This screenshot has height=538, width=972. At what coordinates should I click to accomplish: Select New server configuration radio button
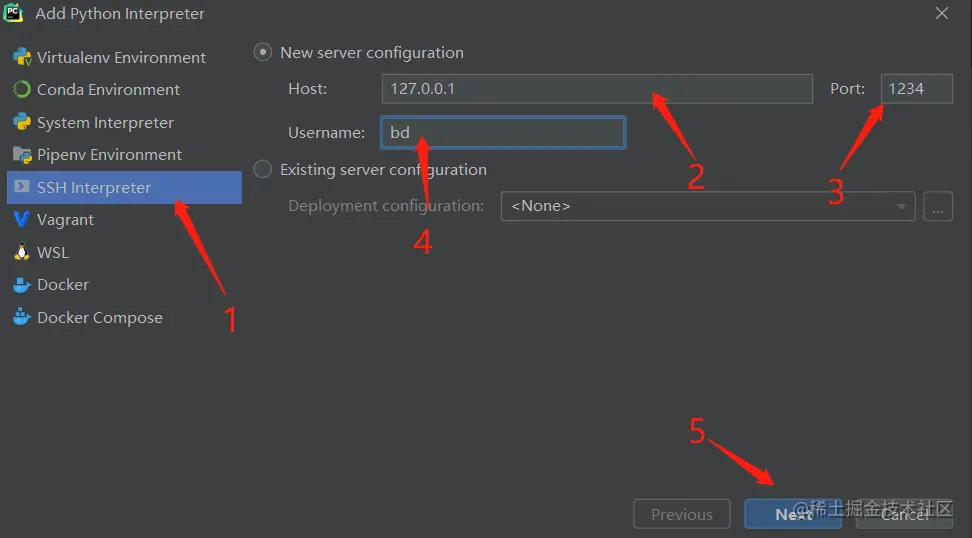(x=263, y=52)
